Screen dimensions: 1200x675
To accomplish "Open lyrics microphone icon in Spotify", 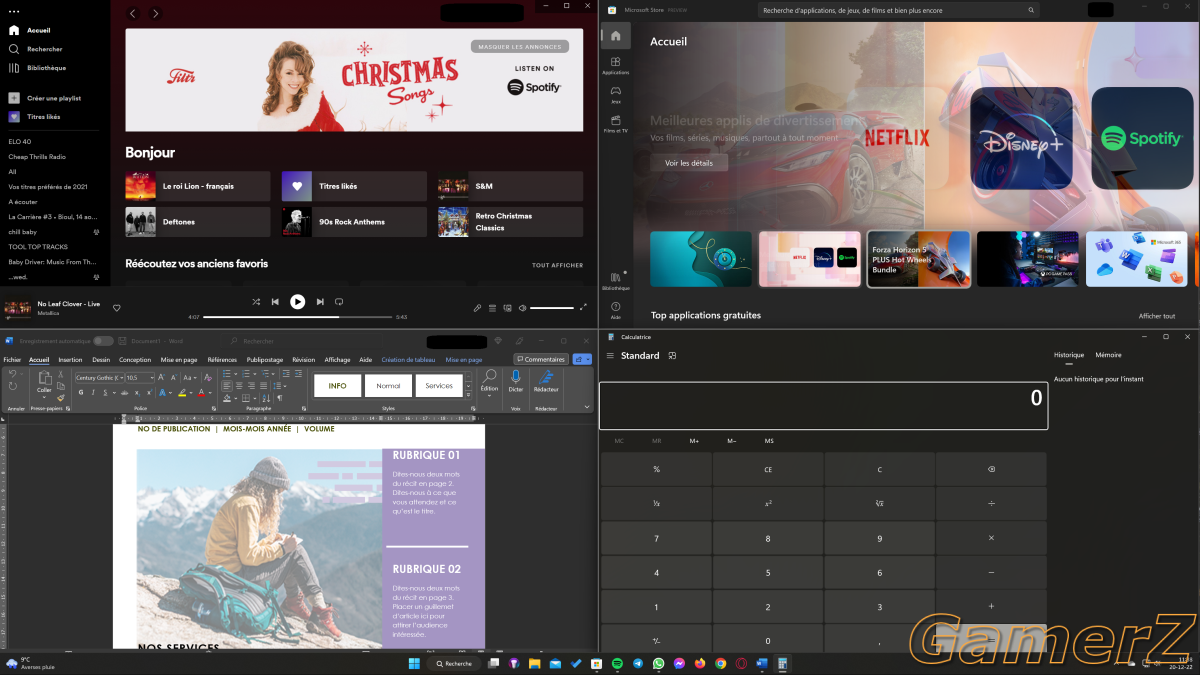I will pos(478,308).
